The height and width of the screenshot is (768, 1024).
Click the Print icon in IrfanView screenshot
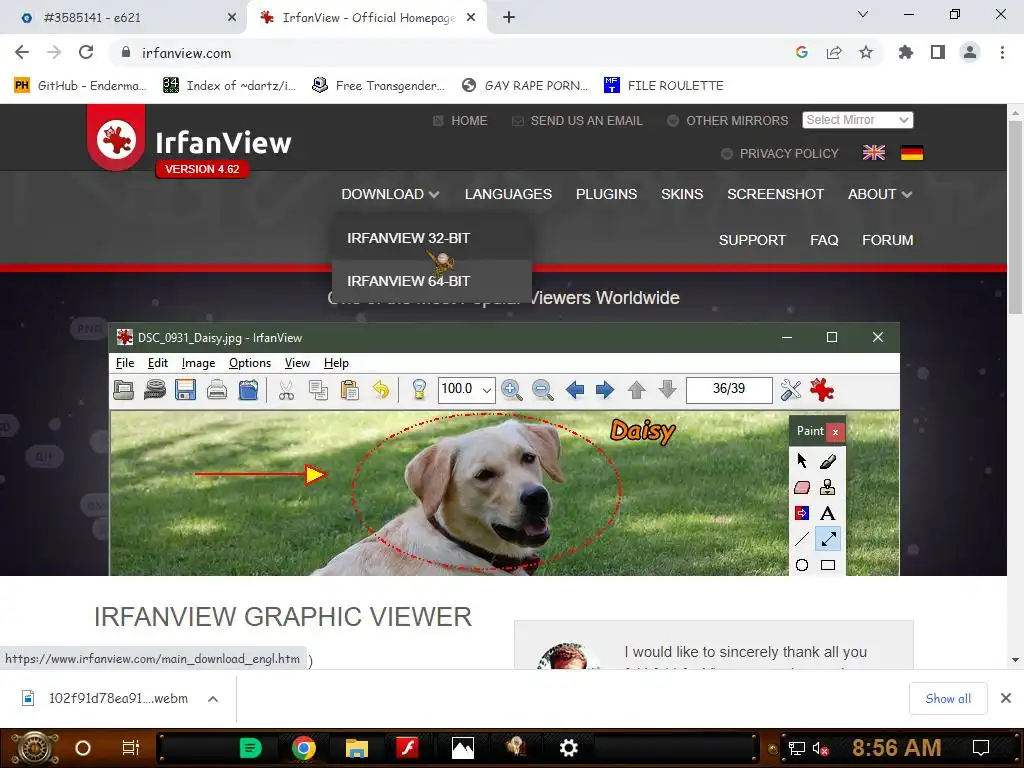[x=217, y=390]
